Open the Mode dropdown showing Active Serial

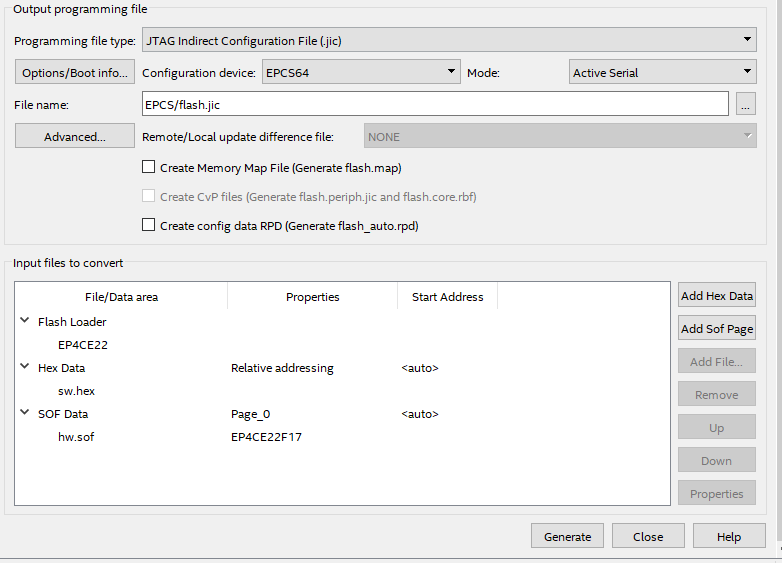[662, 72]
